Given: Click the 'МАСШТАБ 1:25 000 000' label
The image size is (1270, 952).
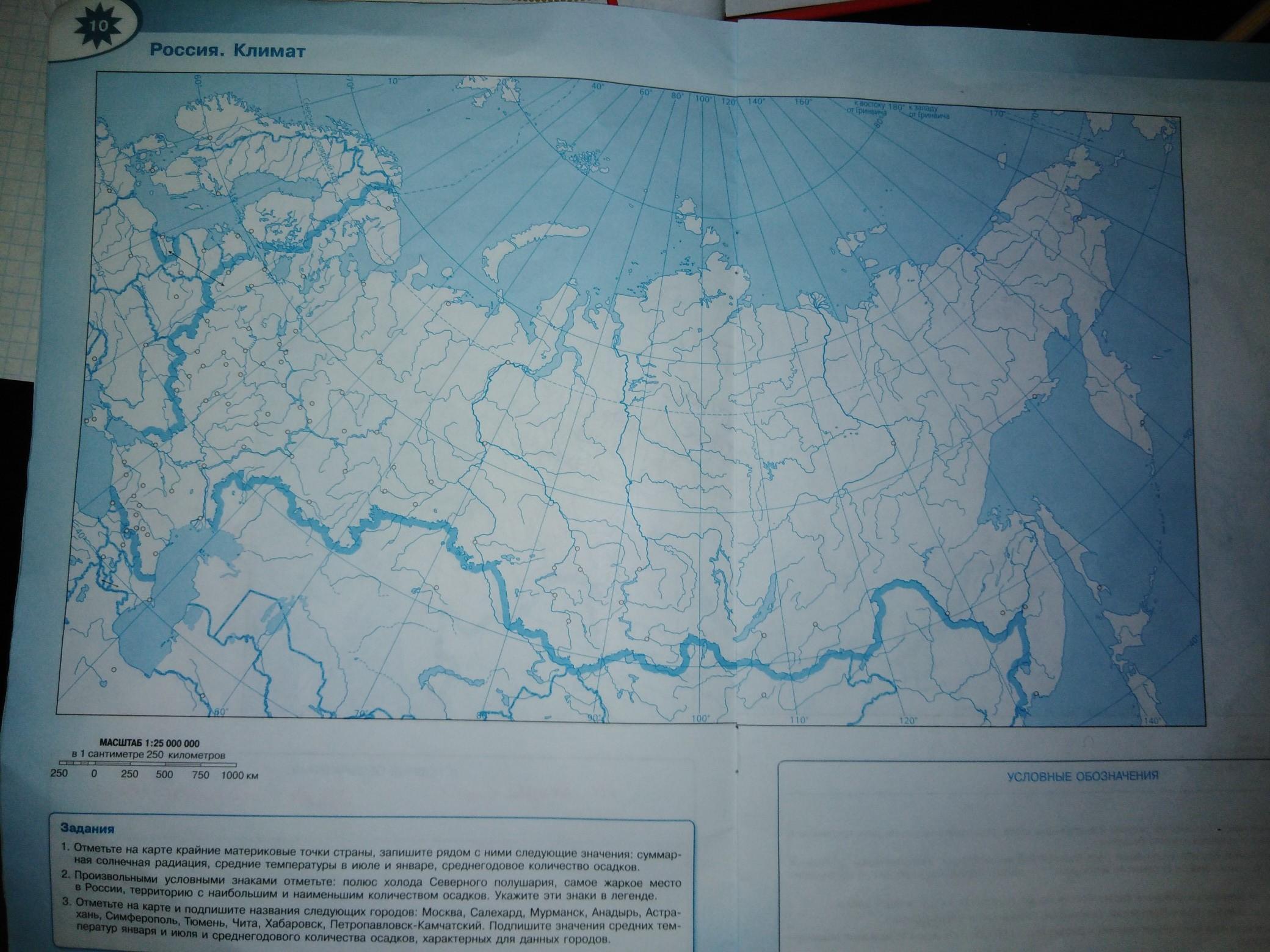Looking at the screenshot, I should pos(148,743).
